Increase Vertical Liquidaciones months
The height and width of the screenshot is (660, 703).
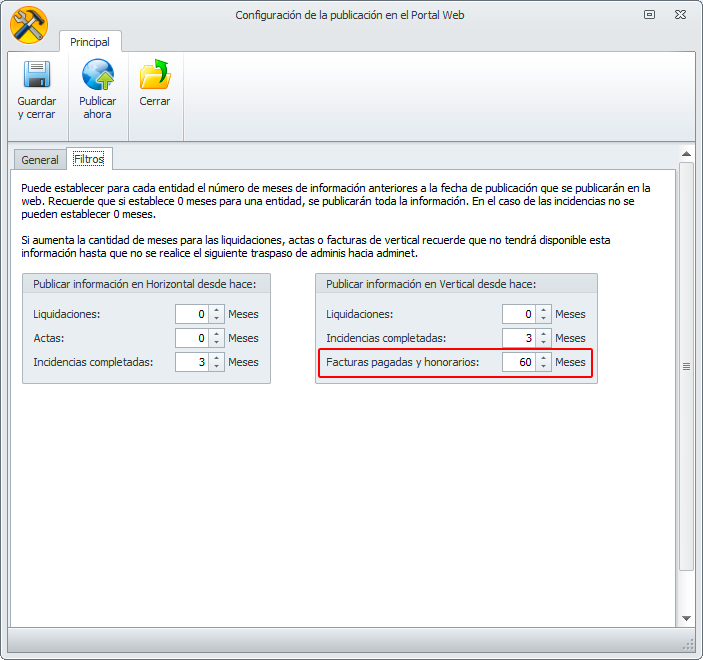[543, 310]
